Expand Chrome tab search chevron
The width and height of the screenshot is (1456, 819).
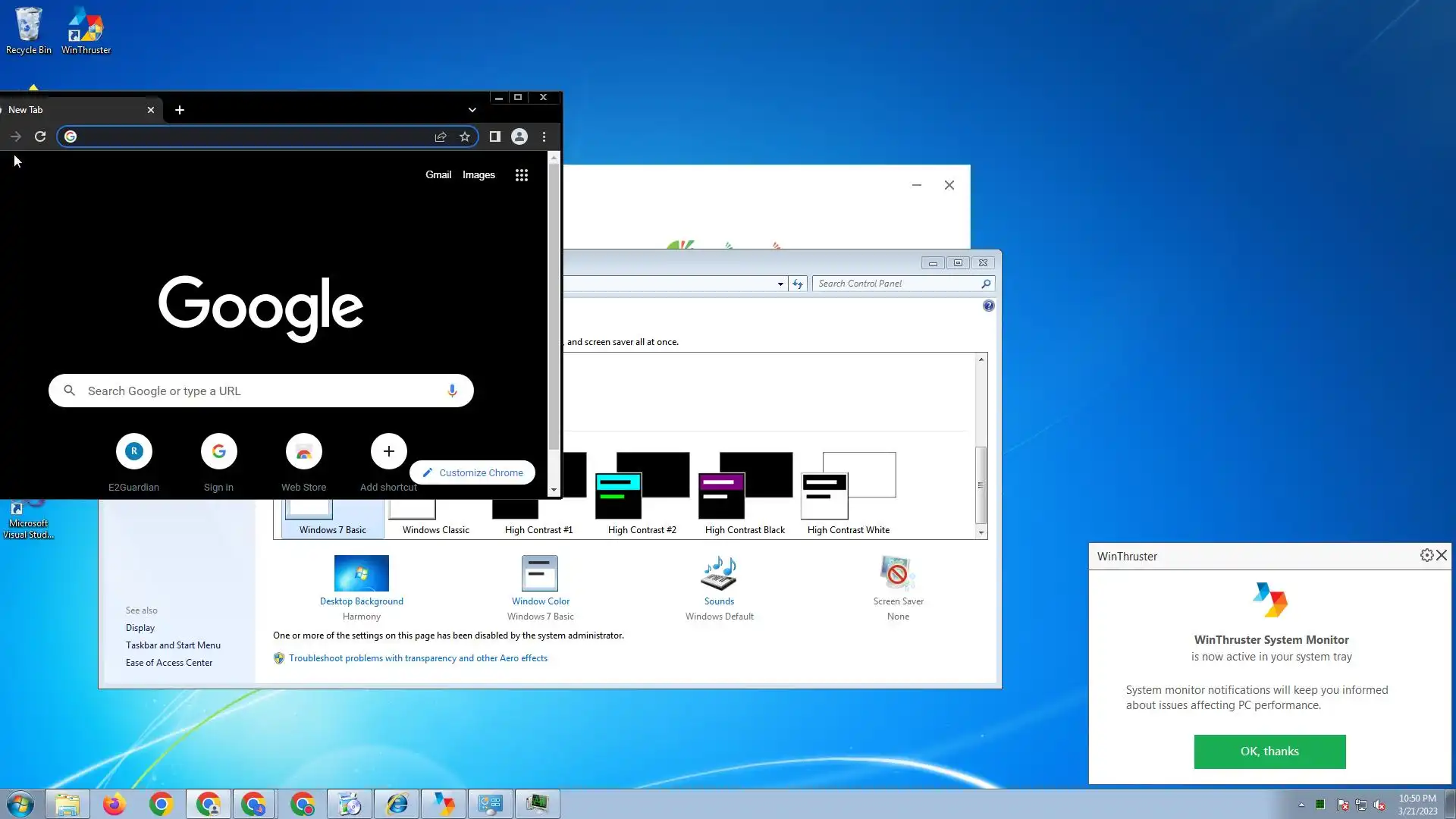tap(472, 110)
